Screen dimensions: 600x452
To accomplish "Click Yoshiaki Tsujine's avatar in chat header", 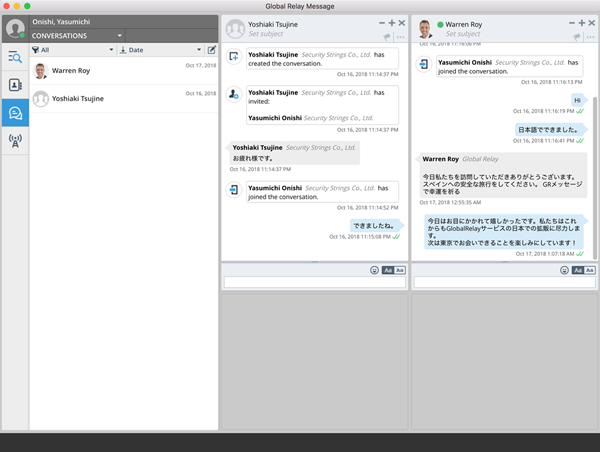I will [x=235, y=29].
